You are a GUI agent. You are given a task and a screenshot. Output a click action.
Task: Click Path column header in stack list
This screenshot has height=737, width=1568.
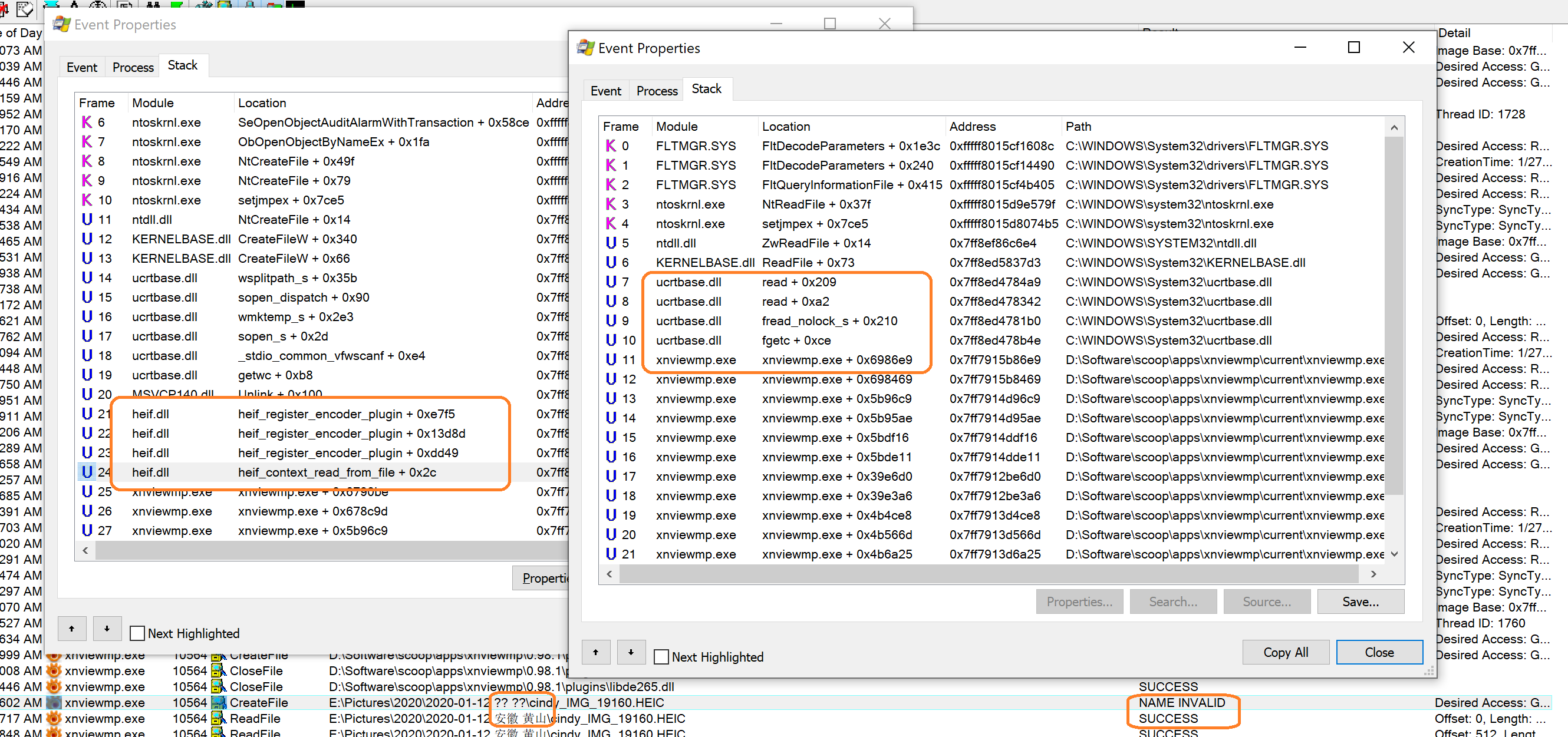(x=1078, y=127)
